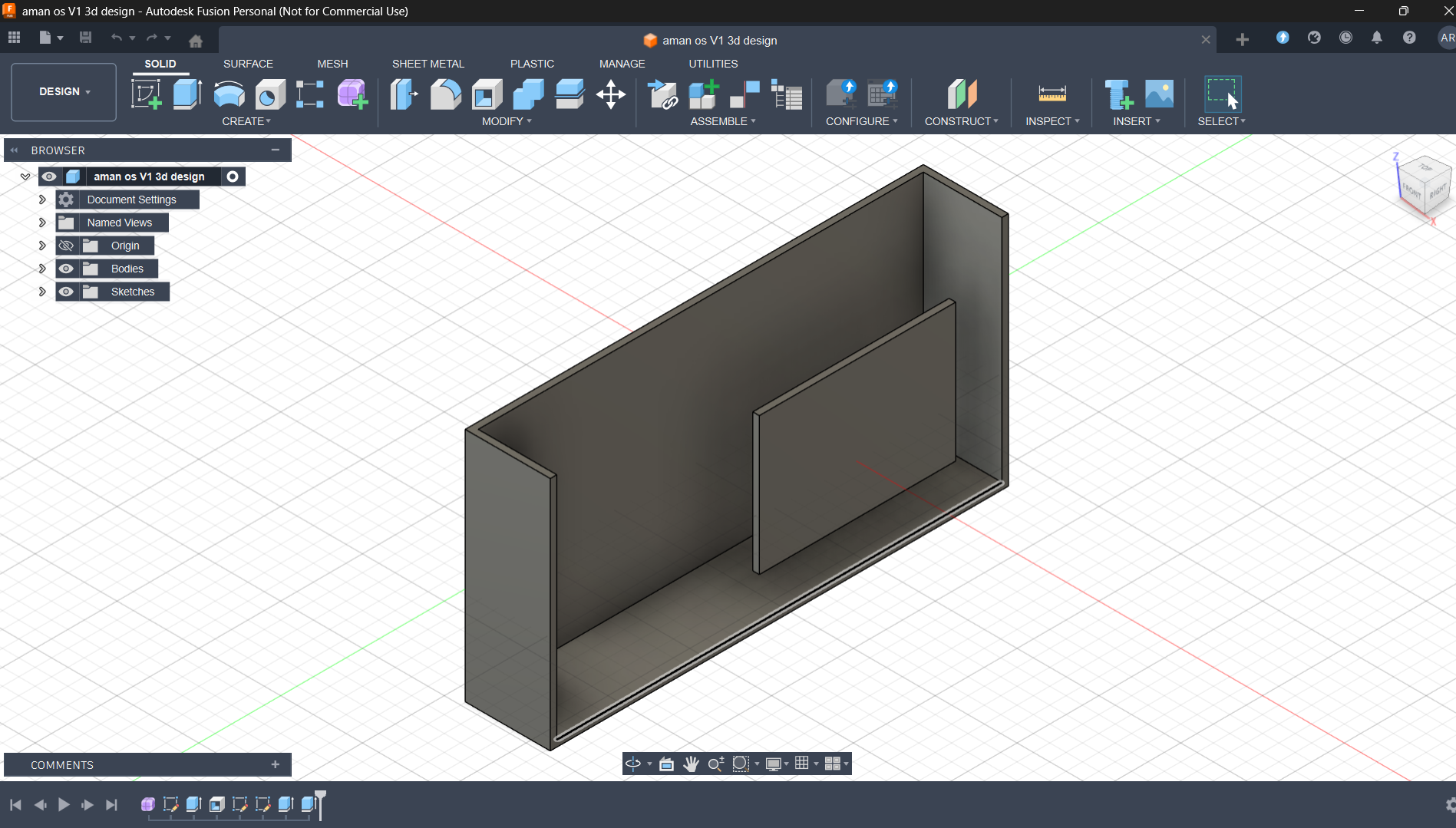The width and height of the screenshot is (1456, 828).
Task: Activate the Move/Copy tool
Action: point(611,94)
